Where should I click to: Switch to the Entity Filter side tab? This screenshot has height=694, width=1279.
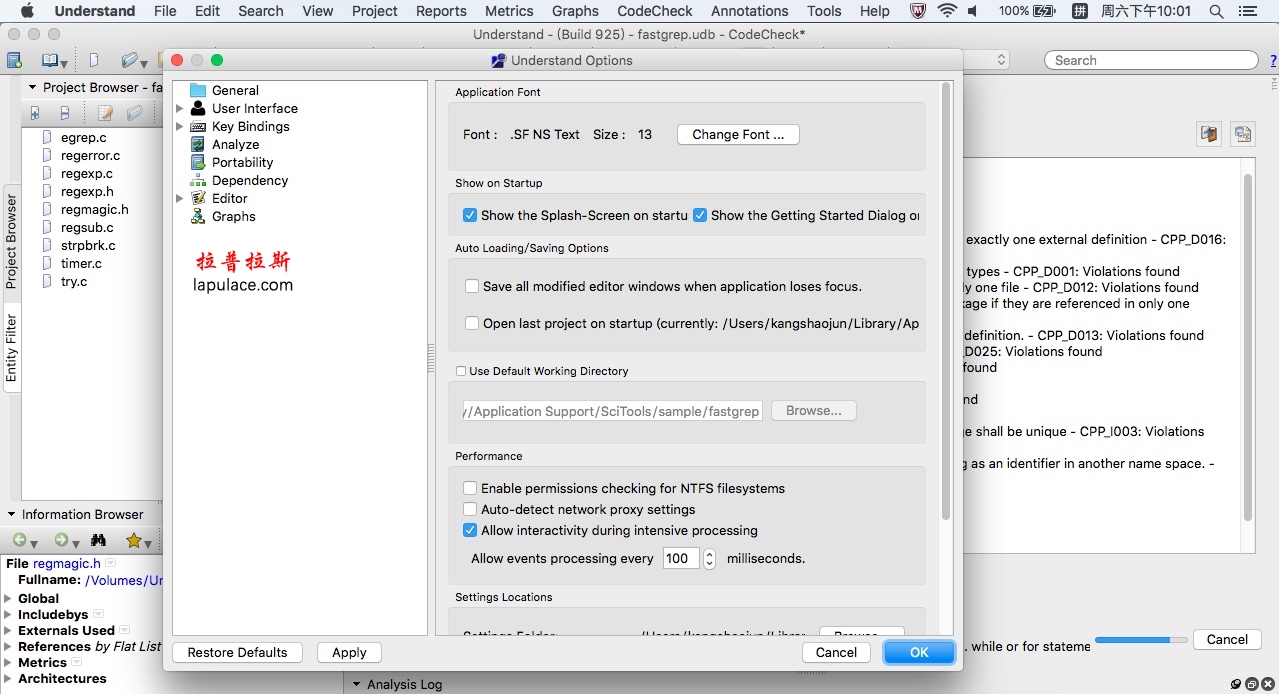(12, 347)
